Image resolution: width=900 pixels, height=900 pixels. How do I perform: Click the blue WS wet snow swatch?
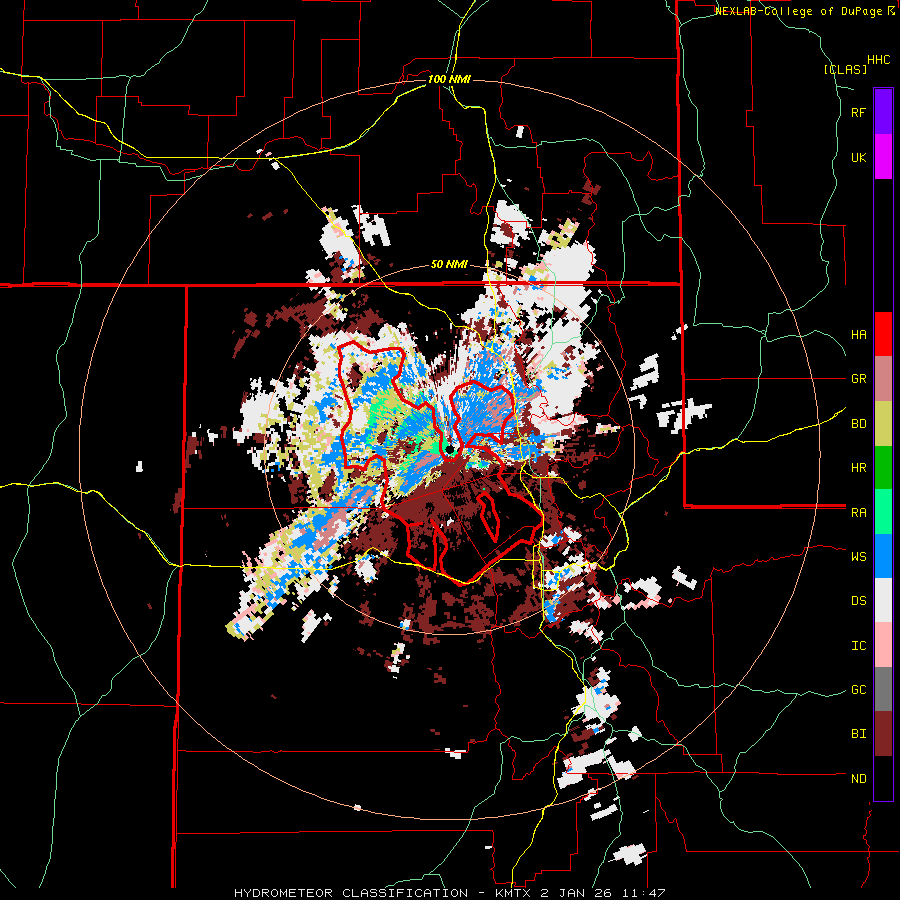pyautogui.click(x=883, y=556)
